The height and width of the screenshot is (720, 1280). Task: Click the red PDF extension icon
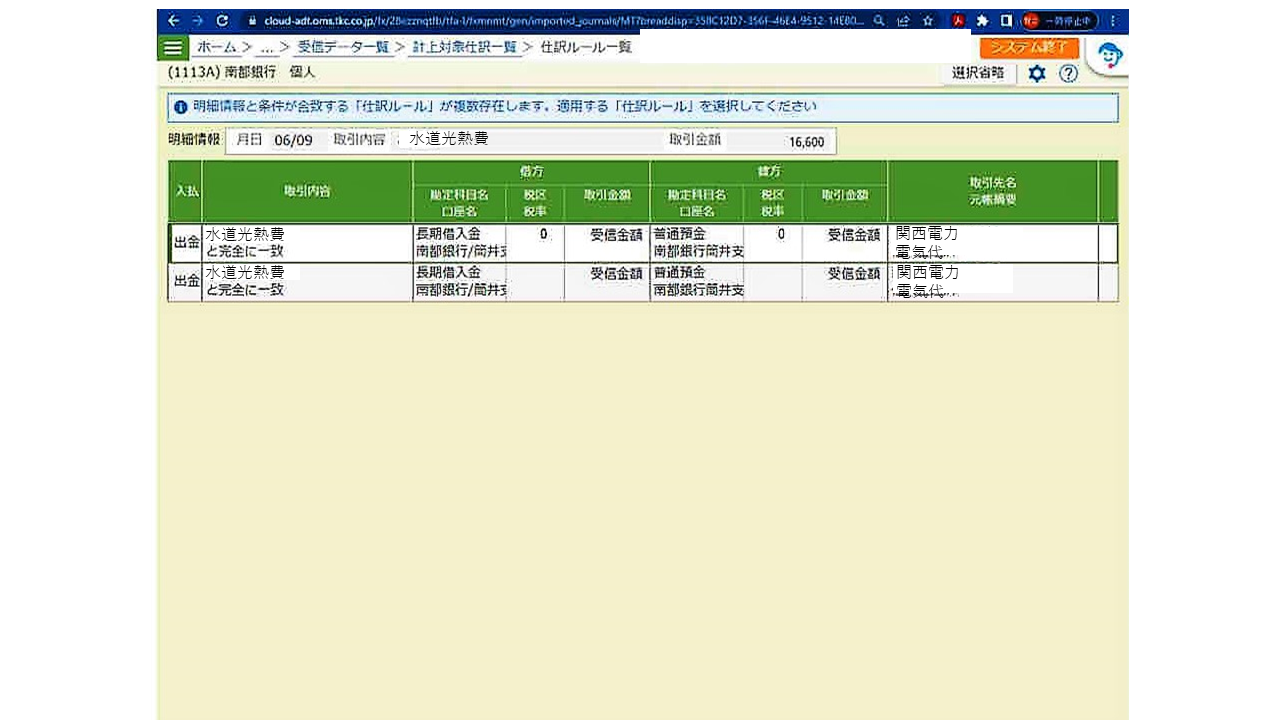(957, 20)
